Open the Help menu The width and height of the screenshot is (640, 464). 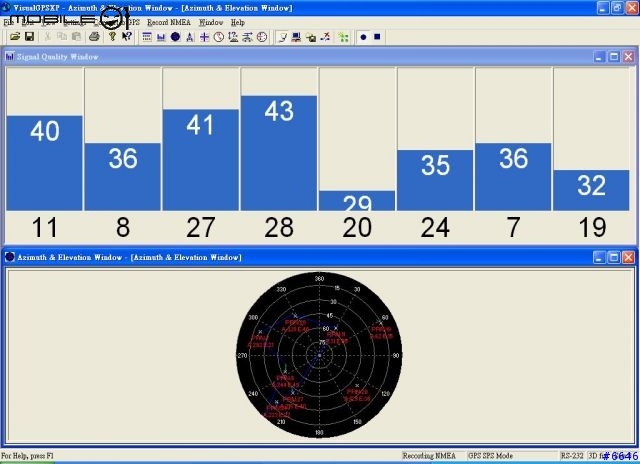point(238,22)
